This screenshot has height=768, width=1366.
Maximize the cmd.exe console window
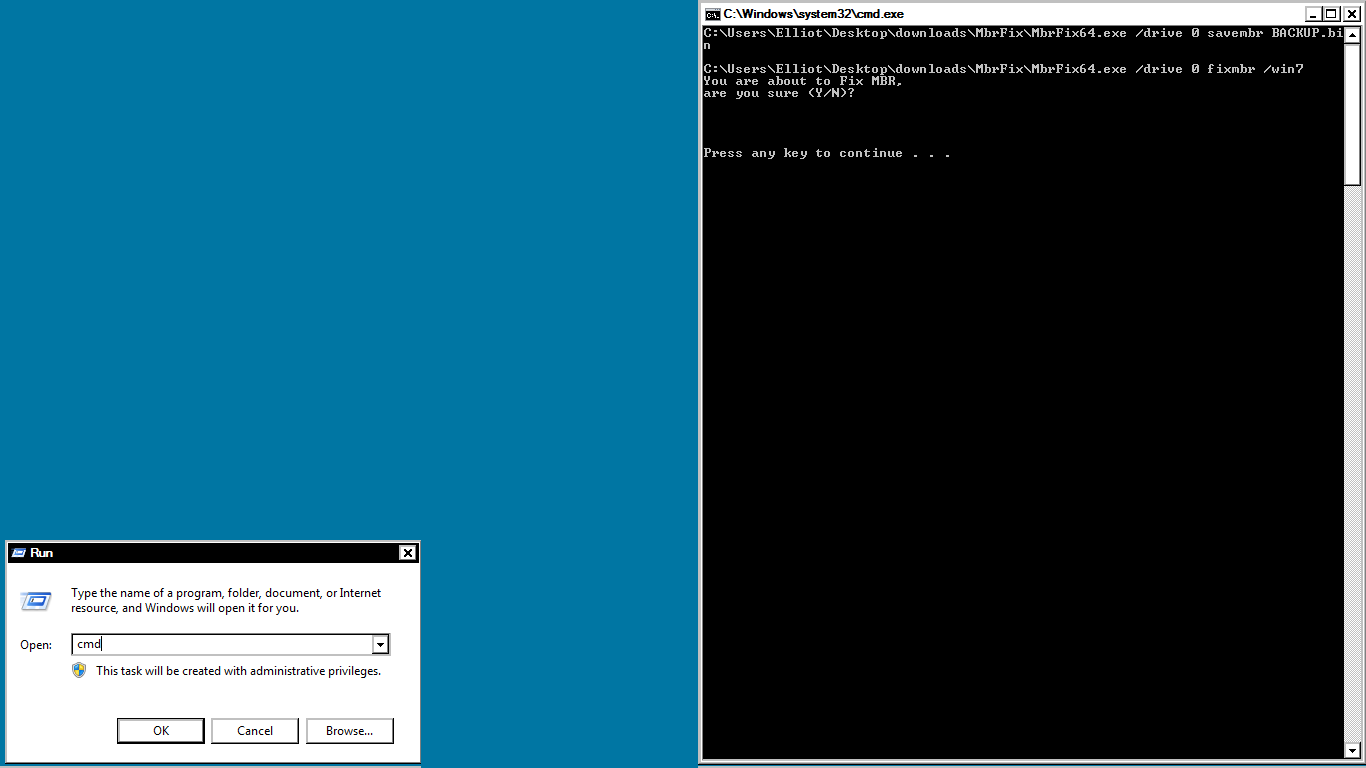[x=1333, y=13]
